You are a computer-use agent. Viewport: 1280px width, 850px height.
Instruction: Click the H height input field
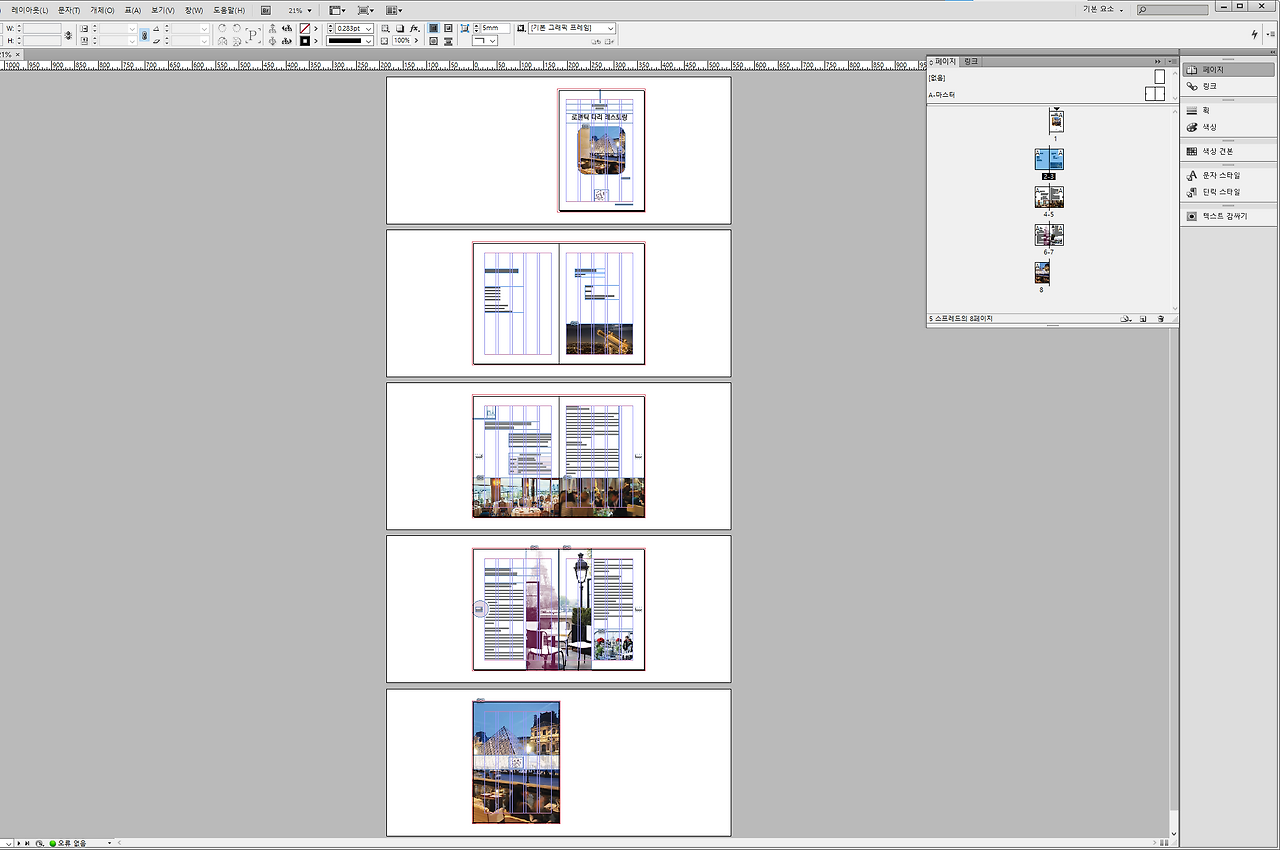pyautogui.click(x=42, y=41)
